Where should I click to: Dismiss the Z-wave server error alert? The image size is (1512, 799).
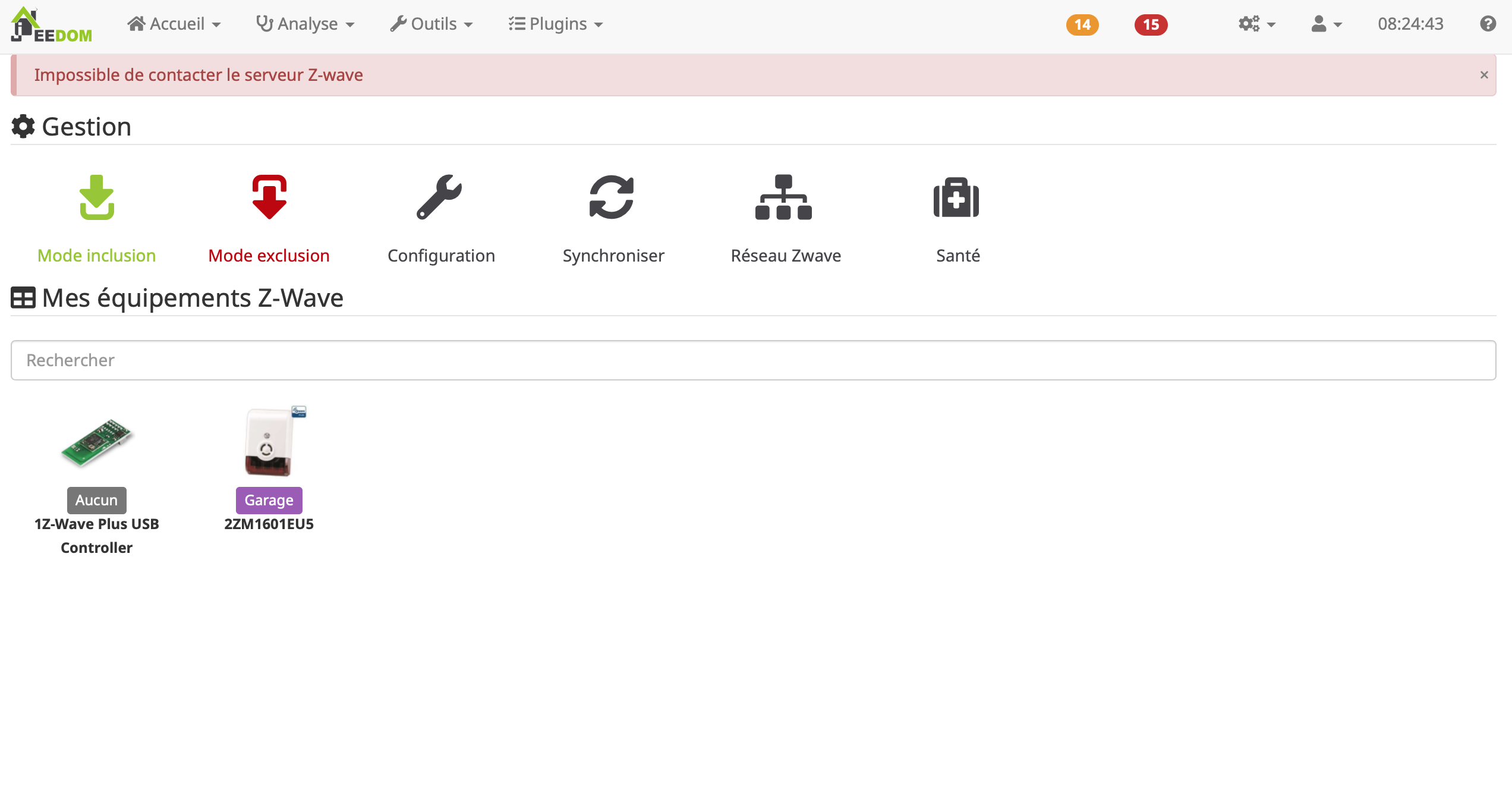tap(1484, 75)
